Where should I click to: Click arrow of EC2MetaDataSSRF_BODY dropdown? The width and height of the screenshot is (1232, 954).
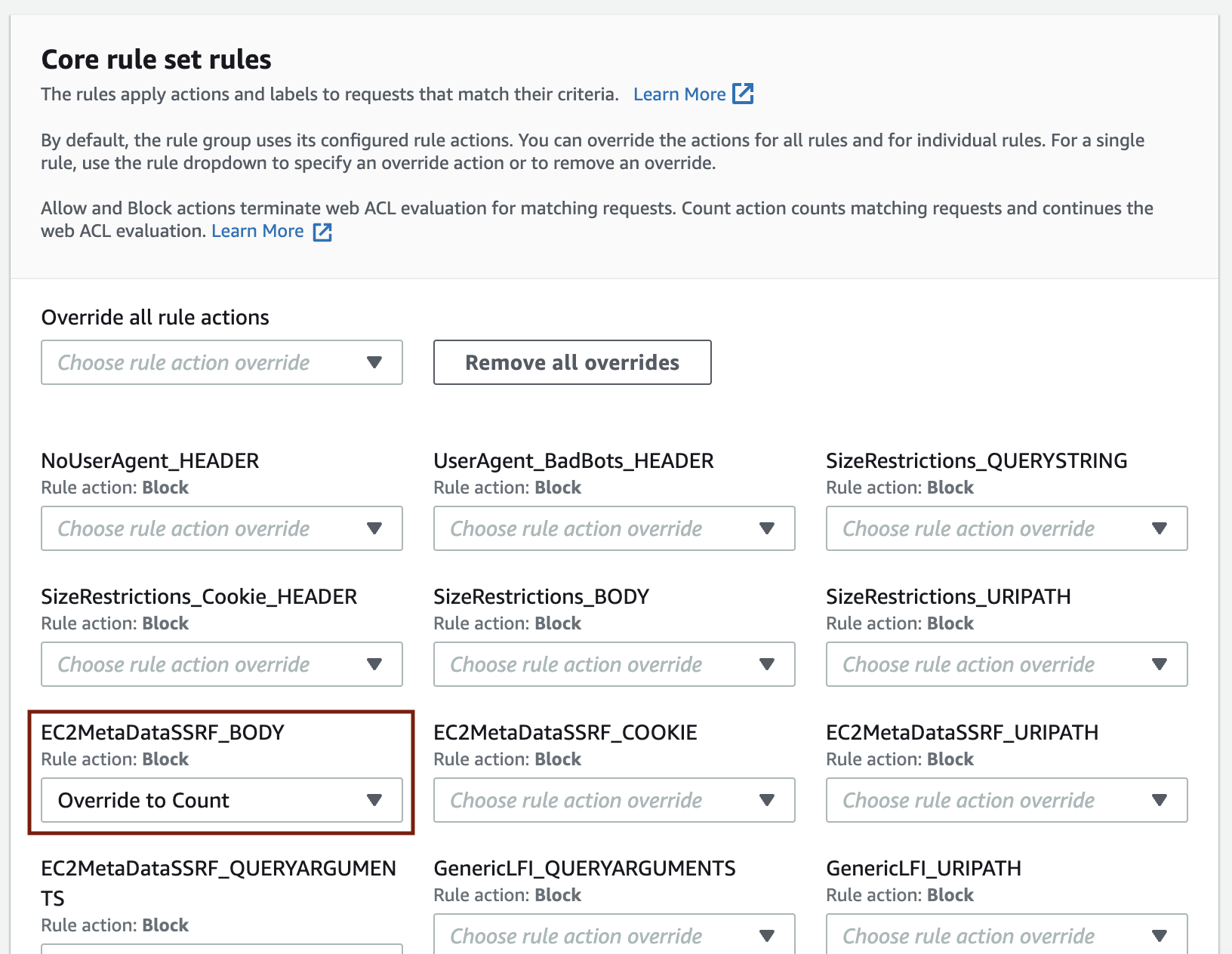point(374,800)
